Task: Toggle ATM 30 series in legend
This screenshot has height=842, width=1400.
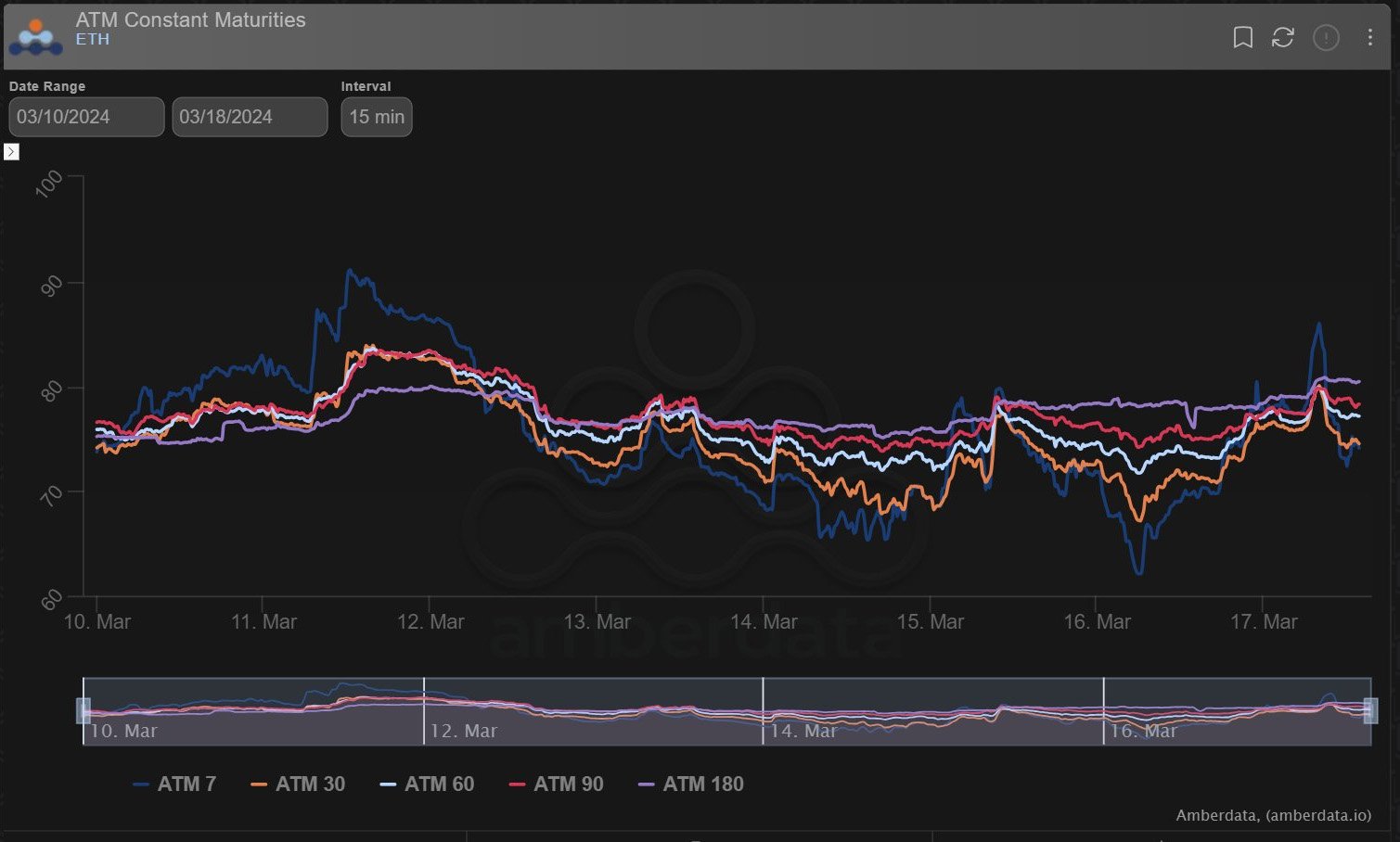Action: point(298,785)
